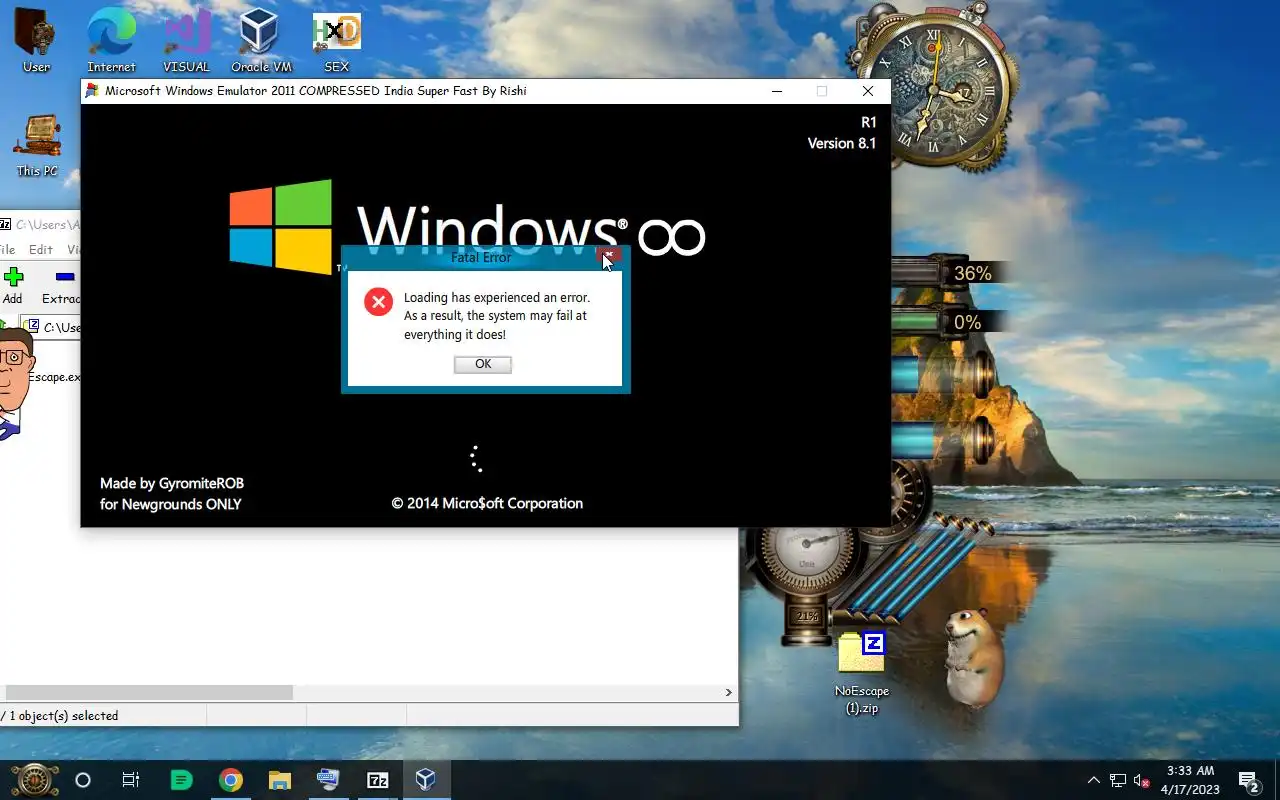This screenshot has height=800, width=1280.
Task: Close the Windows Emulator window
Action: click(868, 91)
